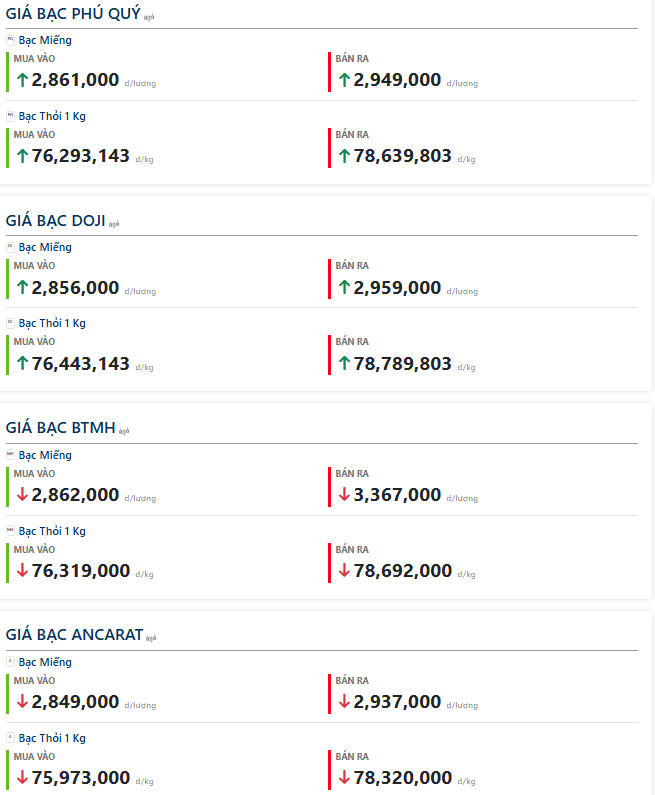Click the buy price 2,849,000
Viewport: 655px width, 795px height.
75,701
